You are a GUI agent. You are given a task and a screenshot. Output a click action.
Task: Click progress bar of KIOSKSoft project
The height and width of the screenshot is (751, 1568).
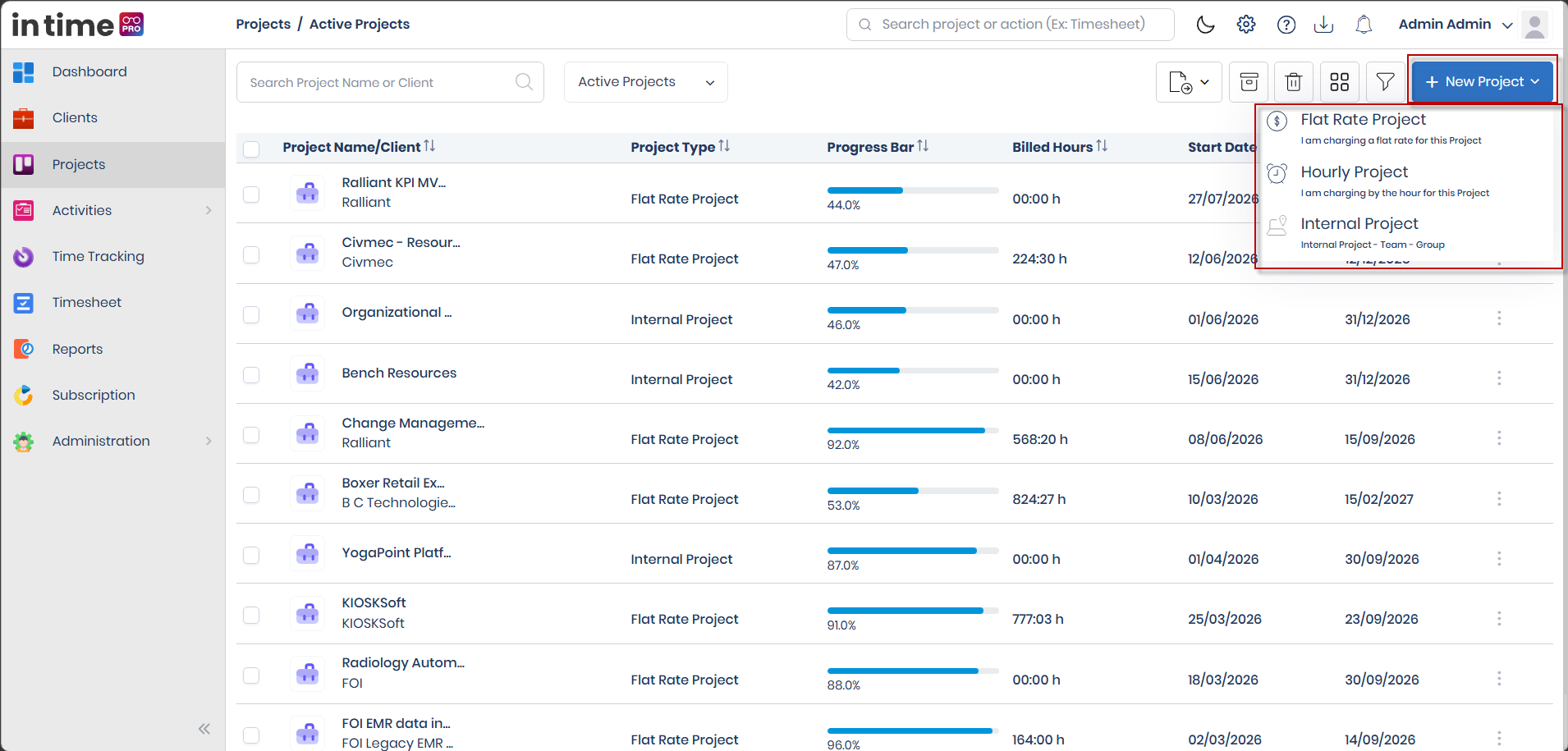(913, 611)
